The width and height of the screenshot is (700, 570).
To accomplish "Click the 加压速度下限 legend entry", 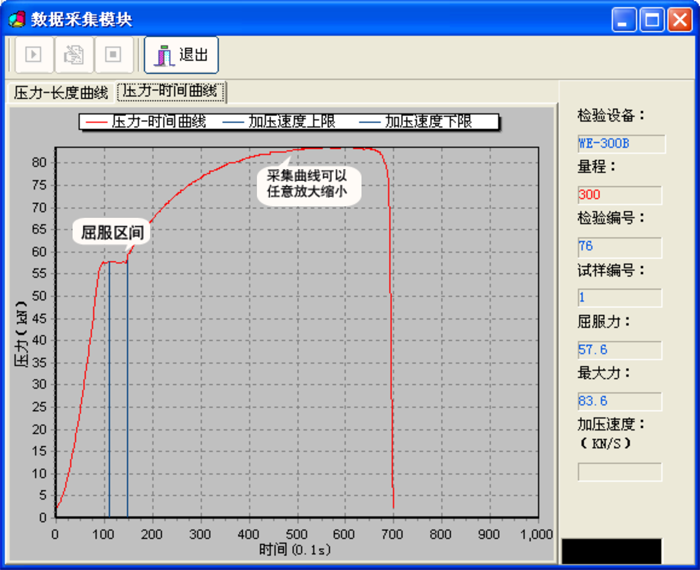I will coord(428,121).
